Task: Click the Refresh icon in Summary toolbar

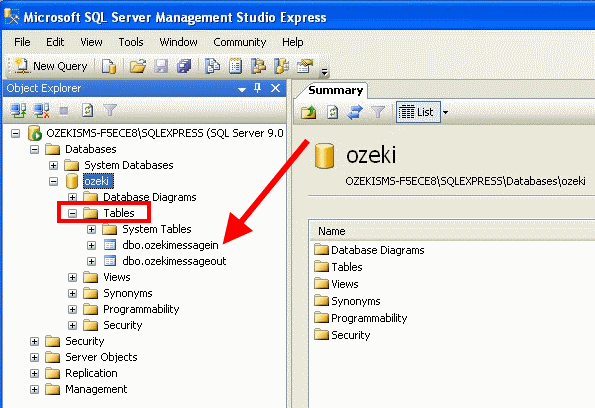Action: click(x=332, y=112)
